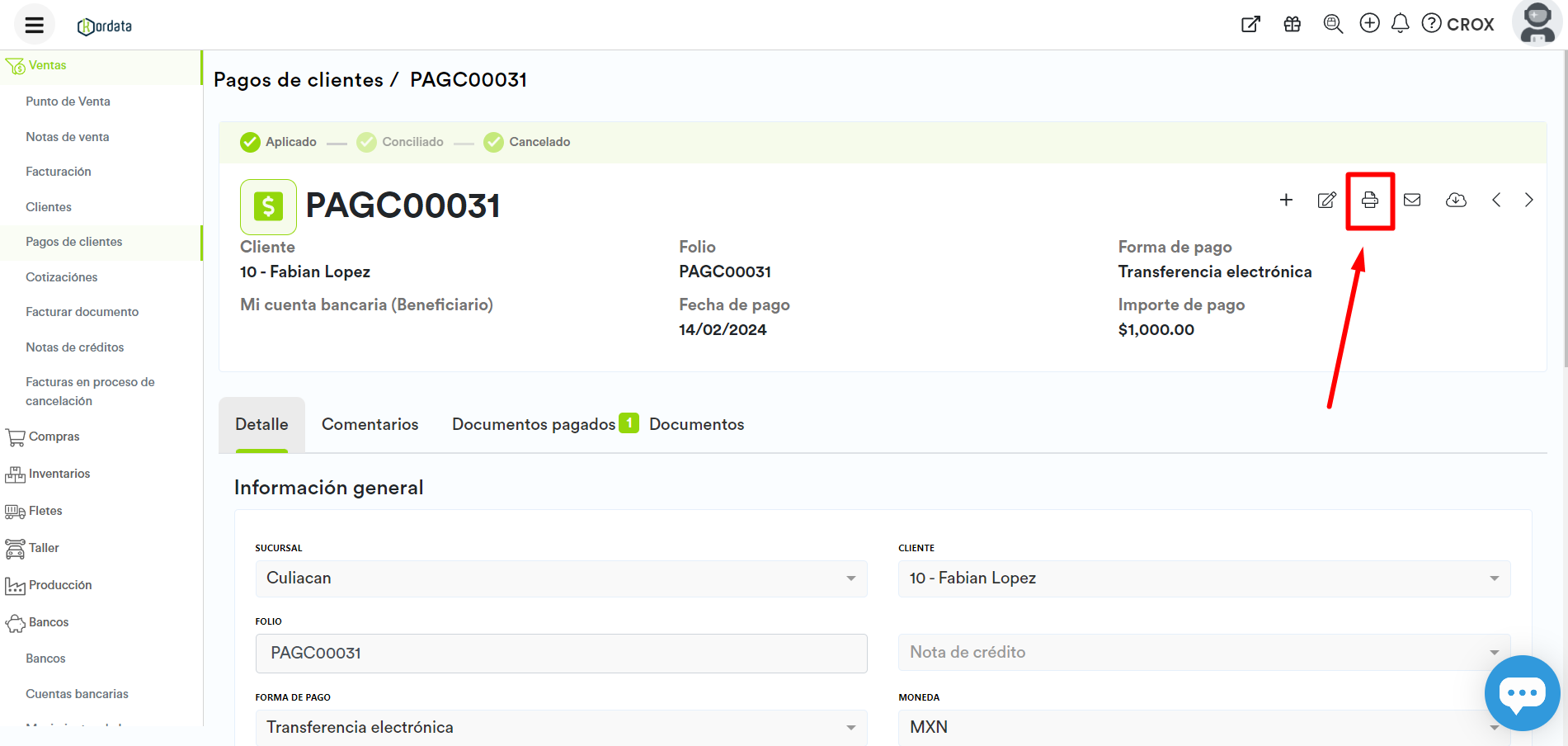The height and width of the screenshot is (746, 1568).
Task: Click the print icon for payment PAGC00031
Action: click(x=1369, y=200)
